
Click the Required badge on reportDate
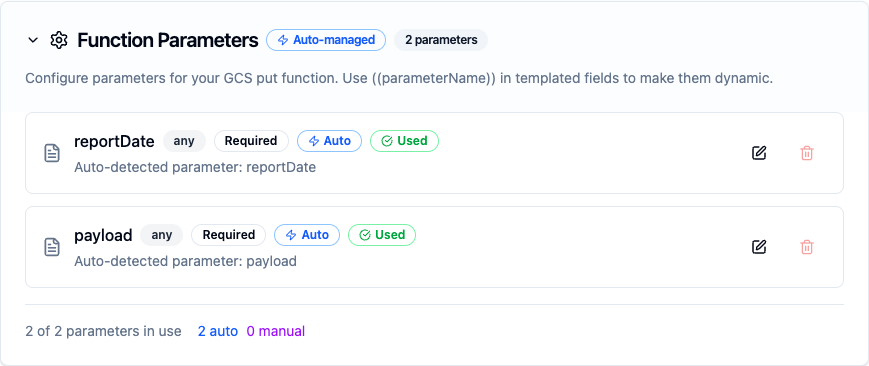251,141
